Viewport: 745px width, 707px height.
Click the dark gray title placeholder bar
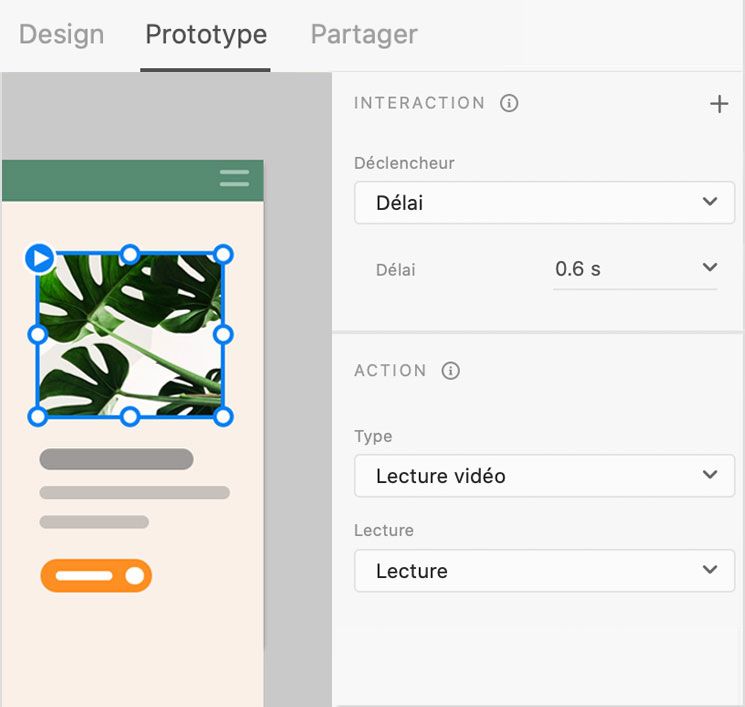[116, 459]
